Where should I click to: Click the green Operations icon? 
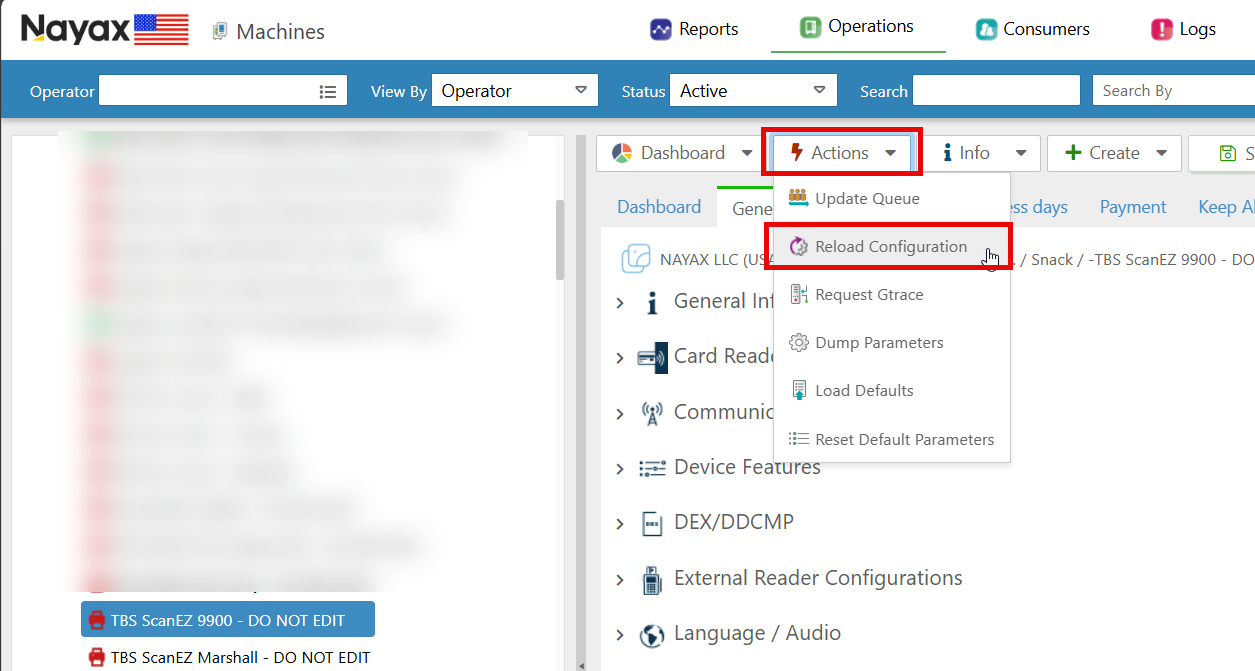811,27
